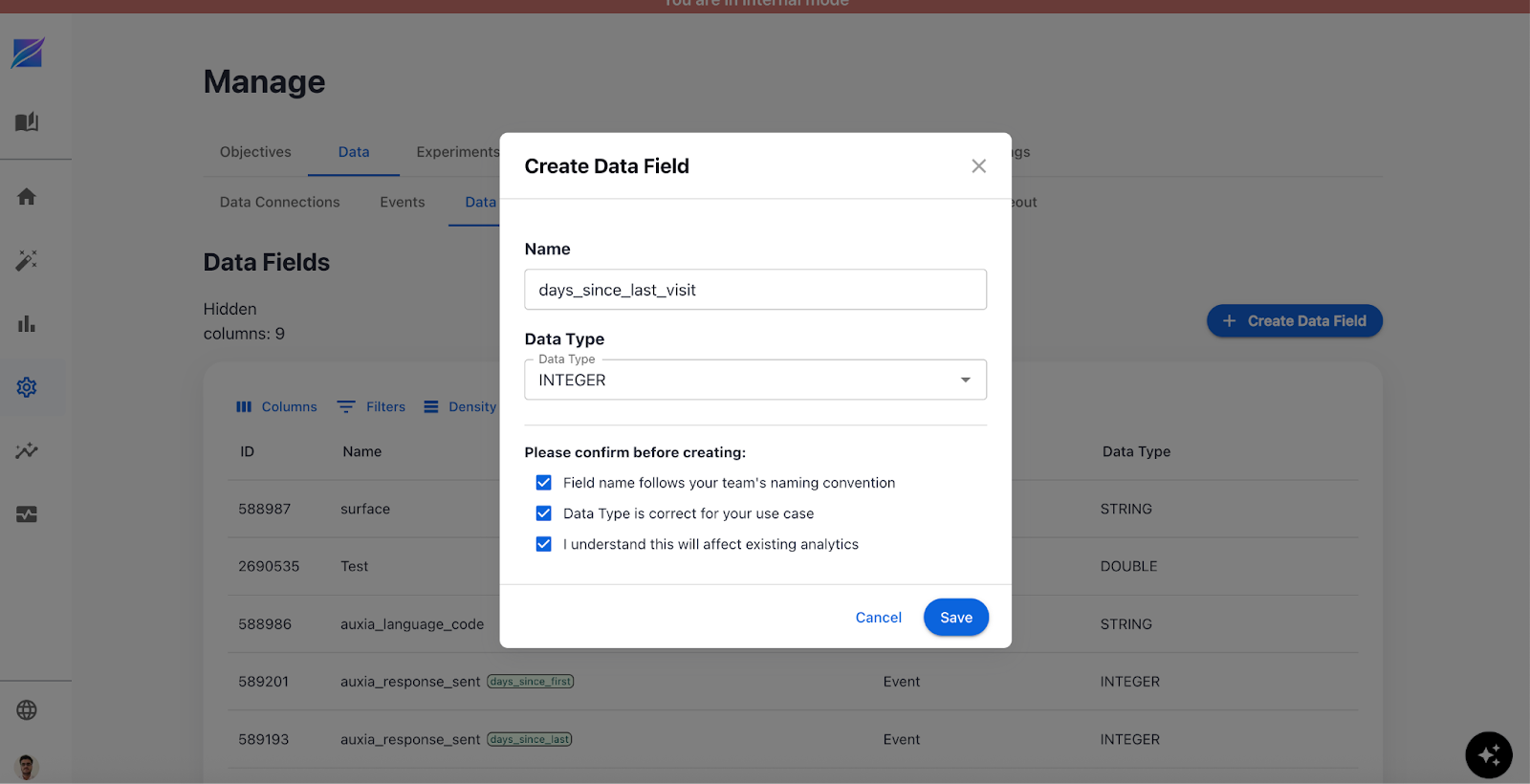Uncheck Data Type is correct checkbox
Image resolution: width=1530 pixels, height=784 pixels.
(x=544, y=513)
